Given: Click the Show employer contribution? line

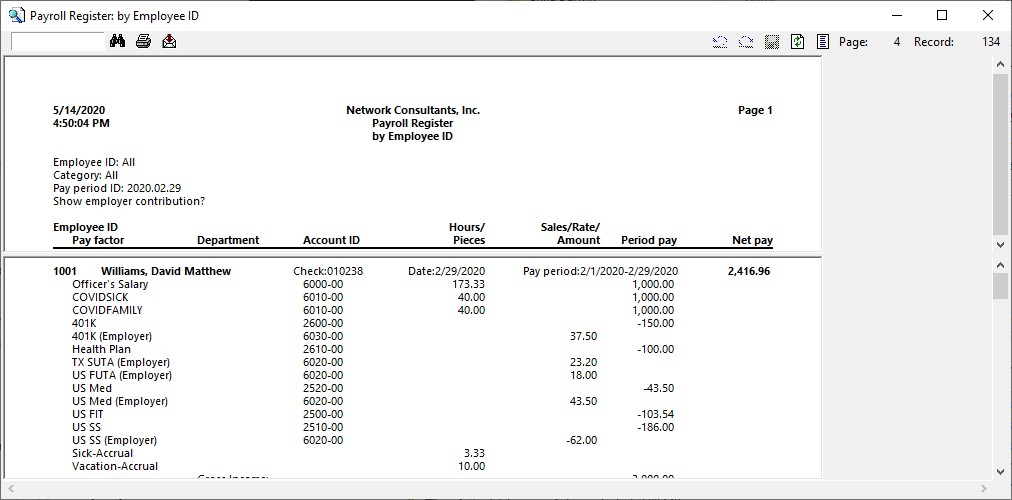Looking at the screenshot, I should (x=129, y=201).
